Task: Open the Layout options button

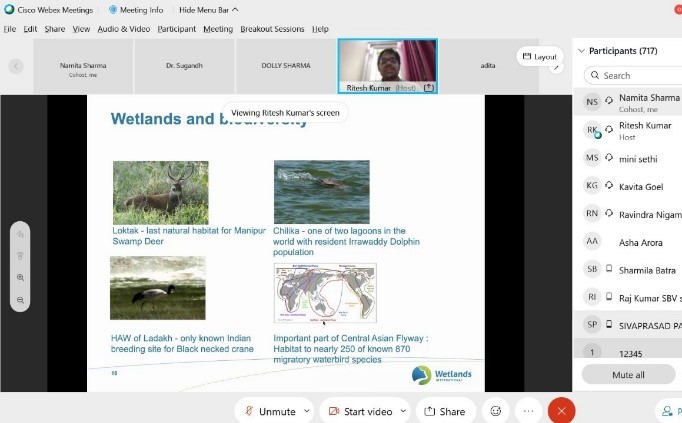Action: pyautogui.click(x=539, y=57)
